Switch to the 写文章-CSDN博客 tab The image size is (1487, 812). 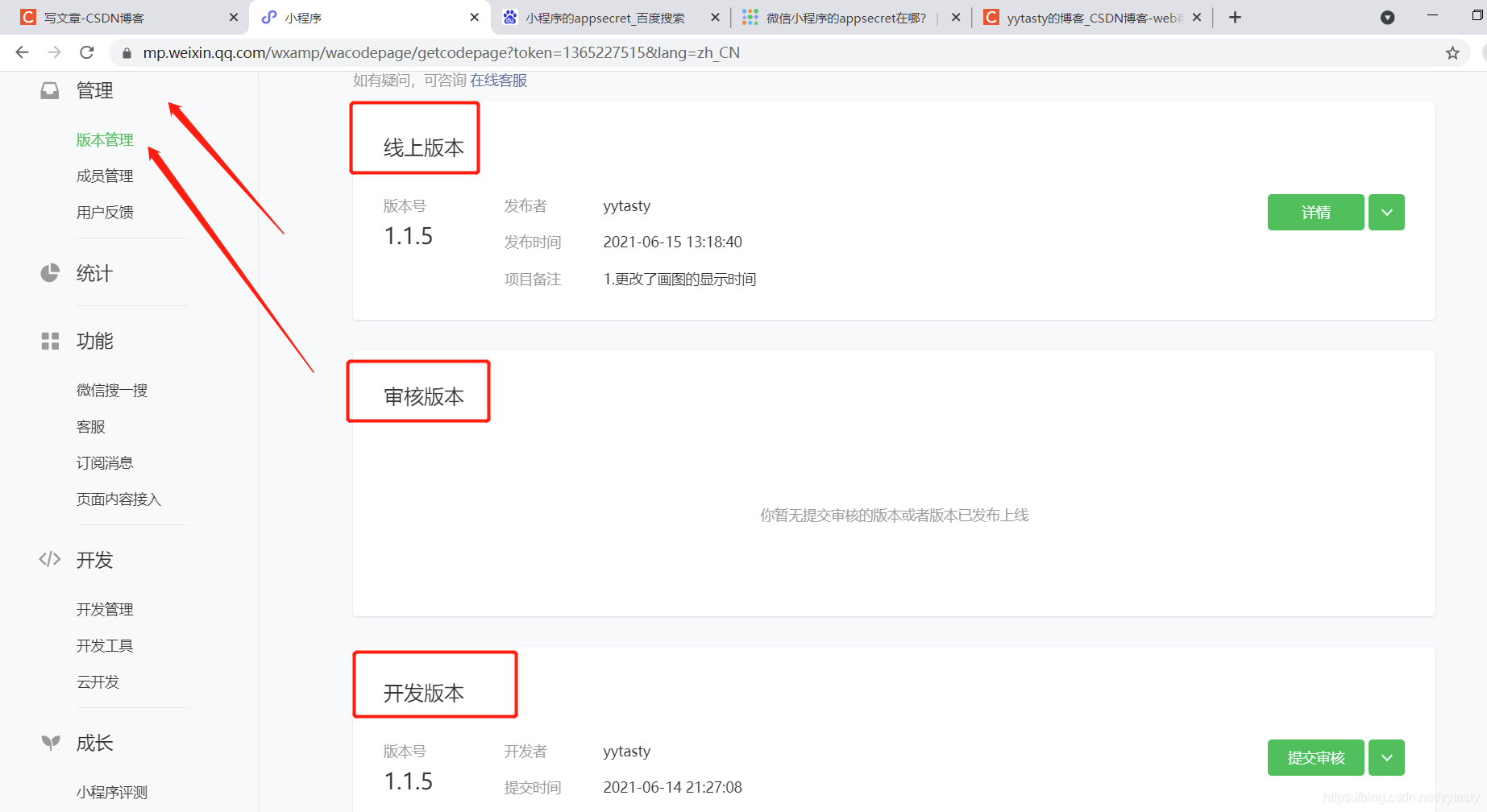pos(125,17)
